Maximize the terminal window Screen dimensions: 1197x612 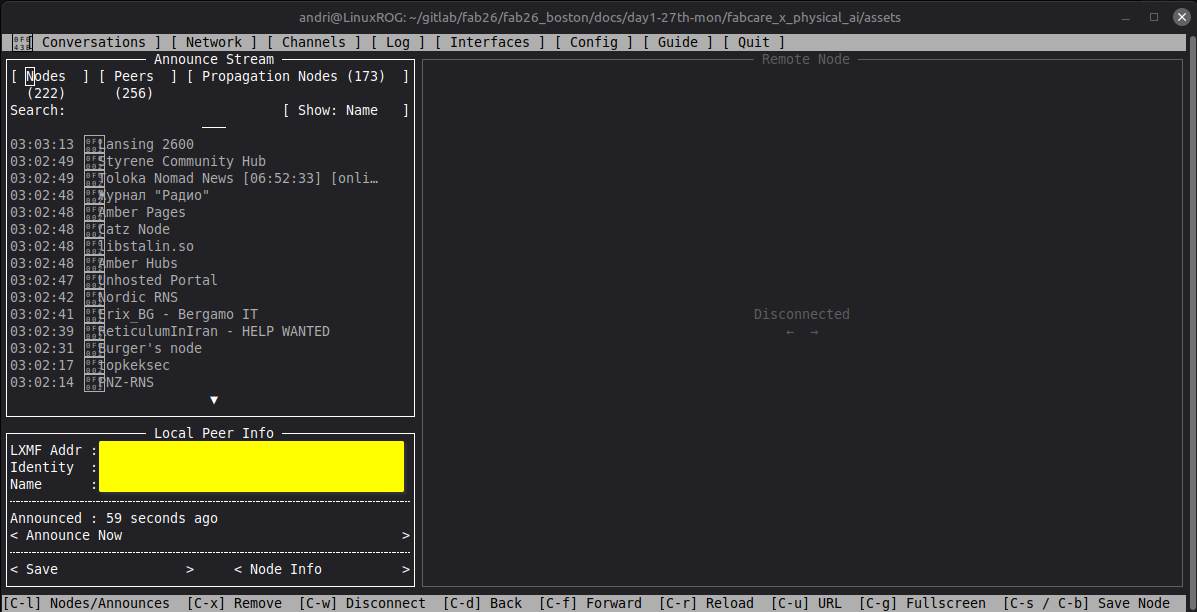point(1154,17)
